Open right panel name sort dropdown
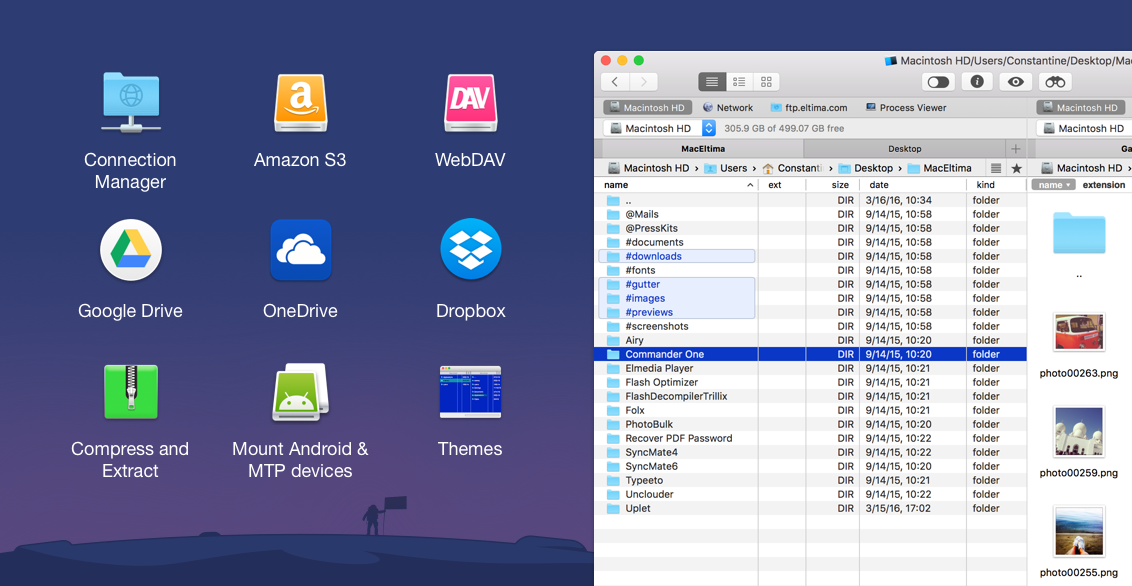Screen dimensions: 1132x586 1053,185
